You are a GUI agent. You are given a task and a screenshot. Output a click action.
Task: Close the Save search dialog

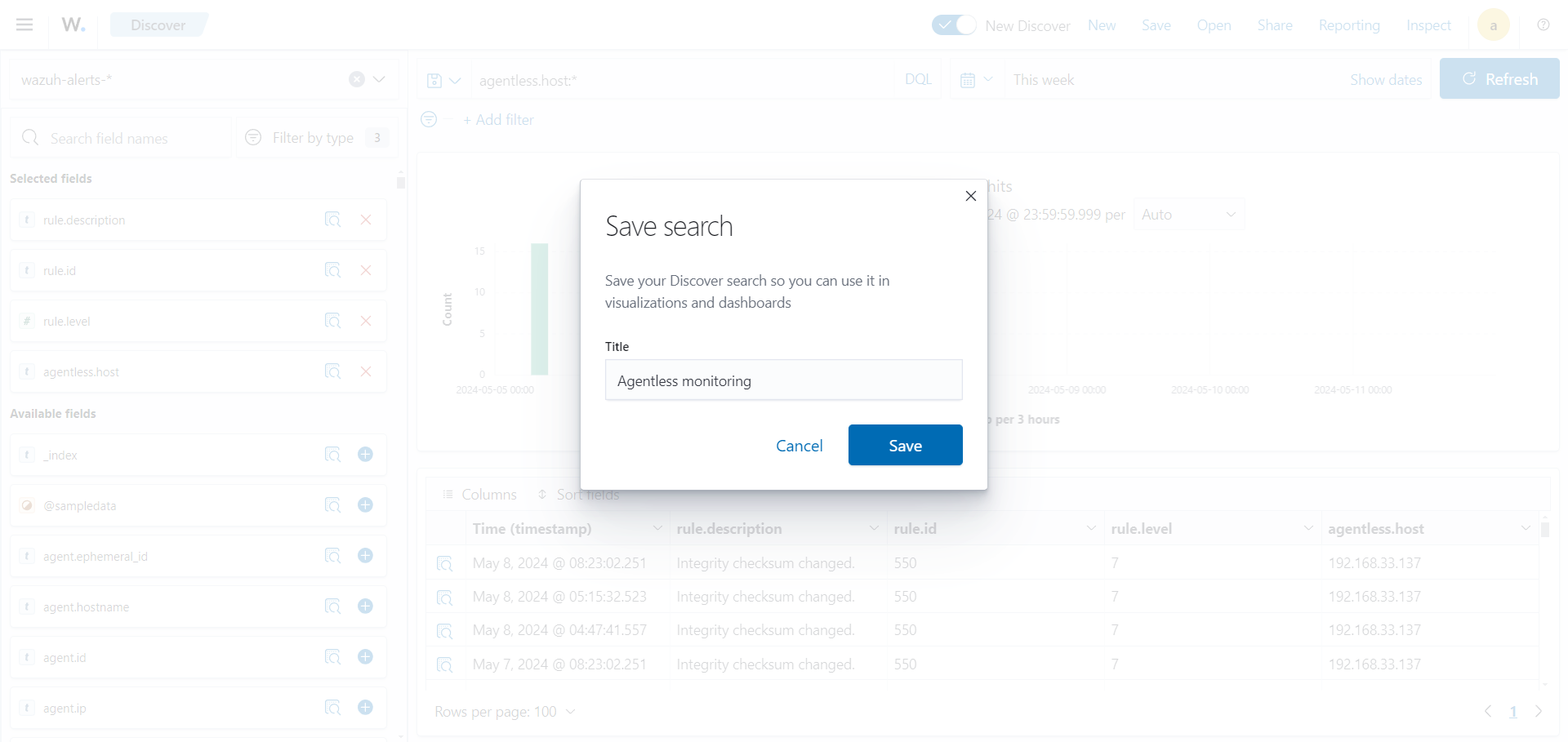click(x=970, y=196)
